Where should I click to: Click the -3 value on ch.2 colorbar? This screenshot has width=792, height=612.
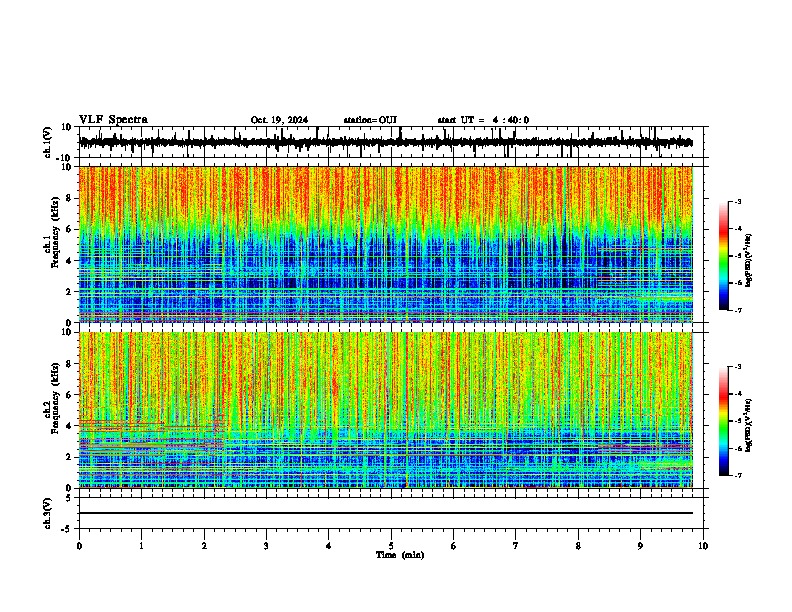coord(737,367)
